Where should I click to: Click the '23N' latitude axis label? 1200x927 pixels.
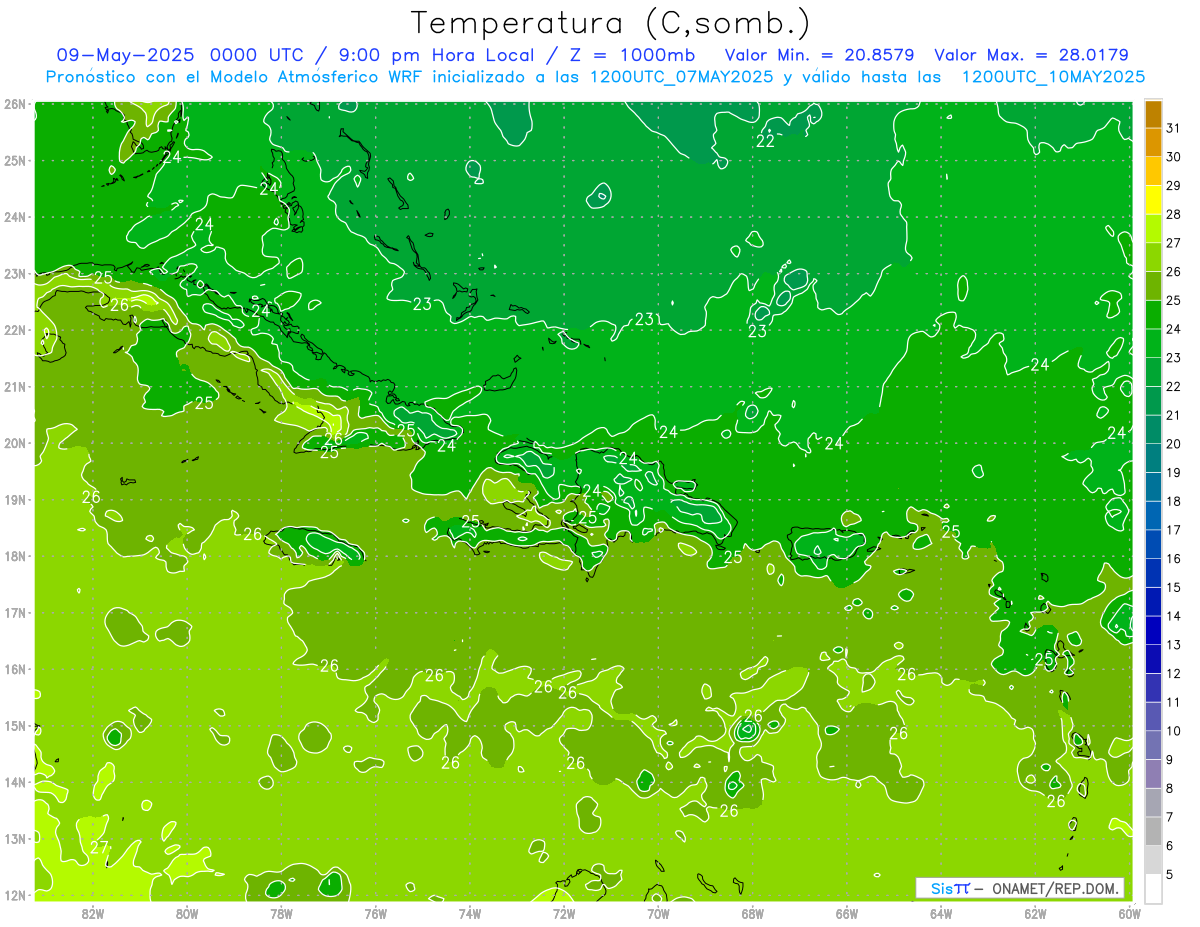pos(15,273)
